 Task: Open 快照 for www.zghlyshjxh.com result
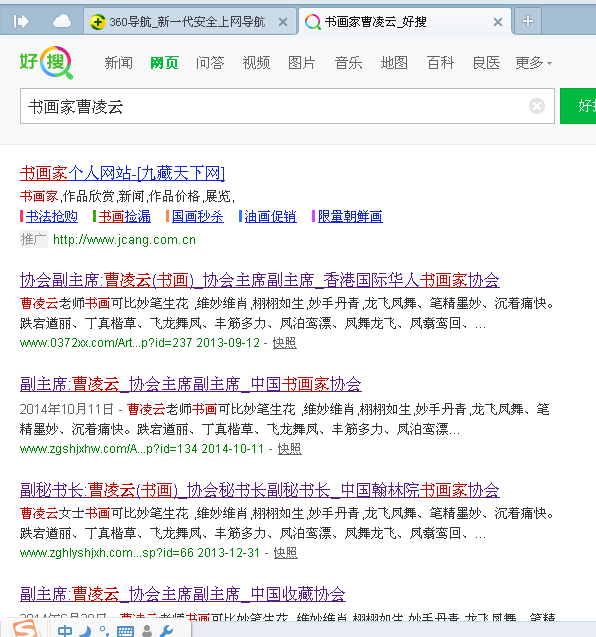tap(285, 552)
